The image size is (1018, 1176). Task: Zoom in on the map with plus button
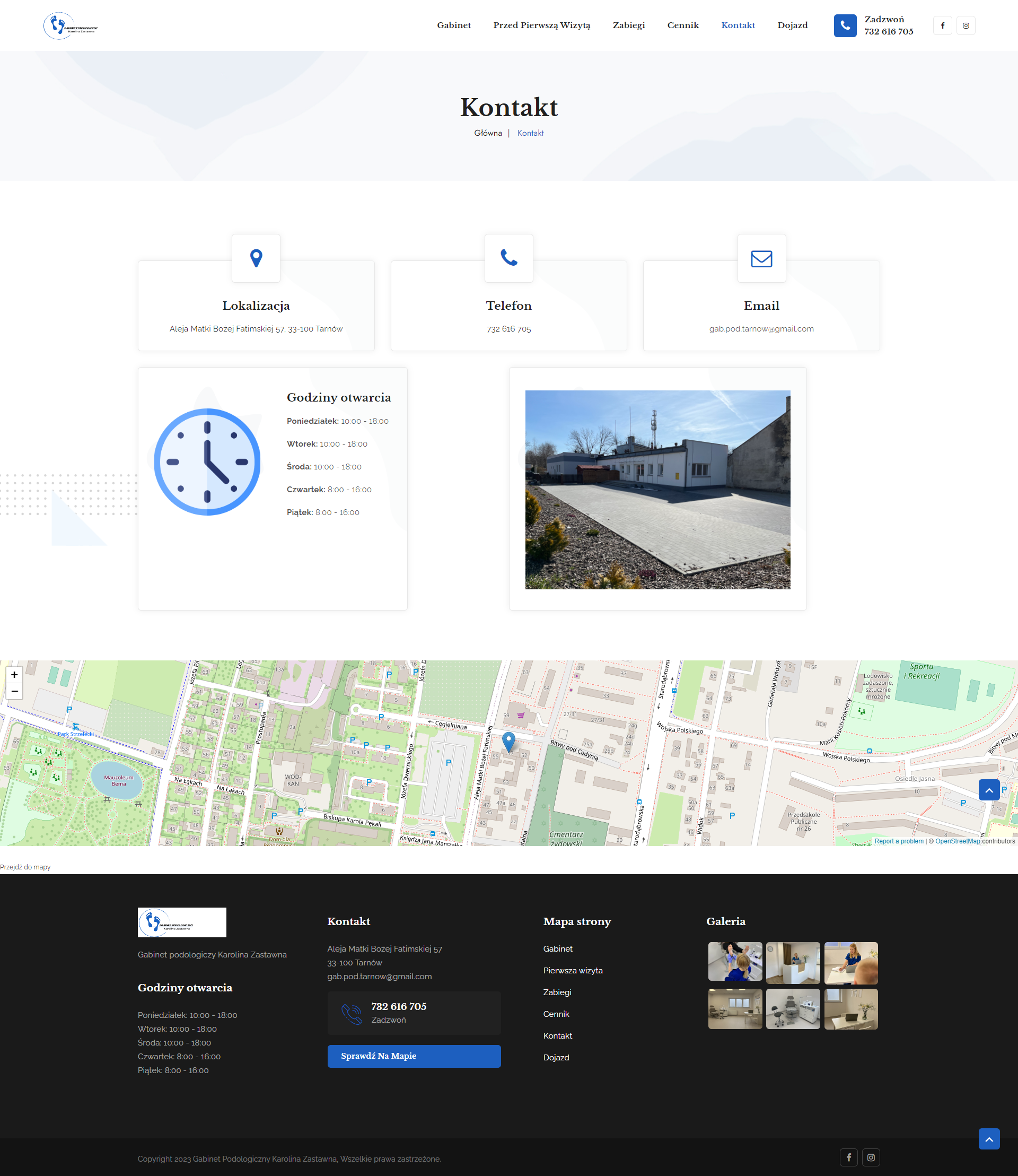(14, 674)
